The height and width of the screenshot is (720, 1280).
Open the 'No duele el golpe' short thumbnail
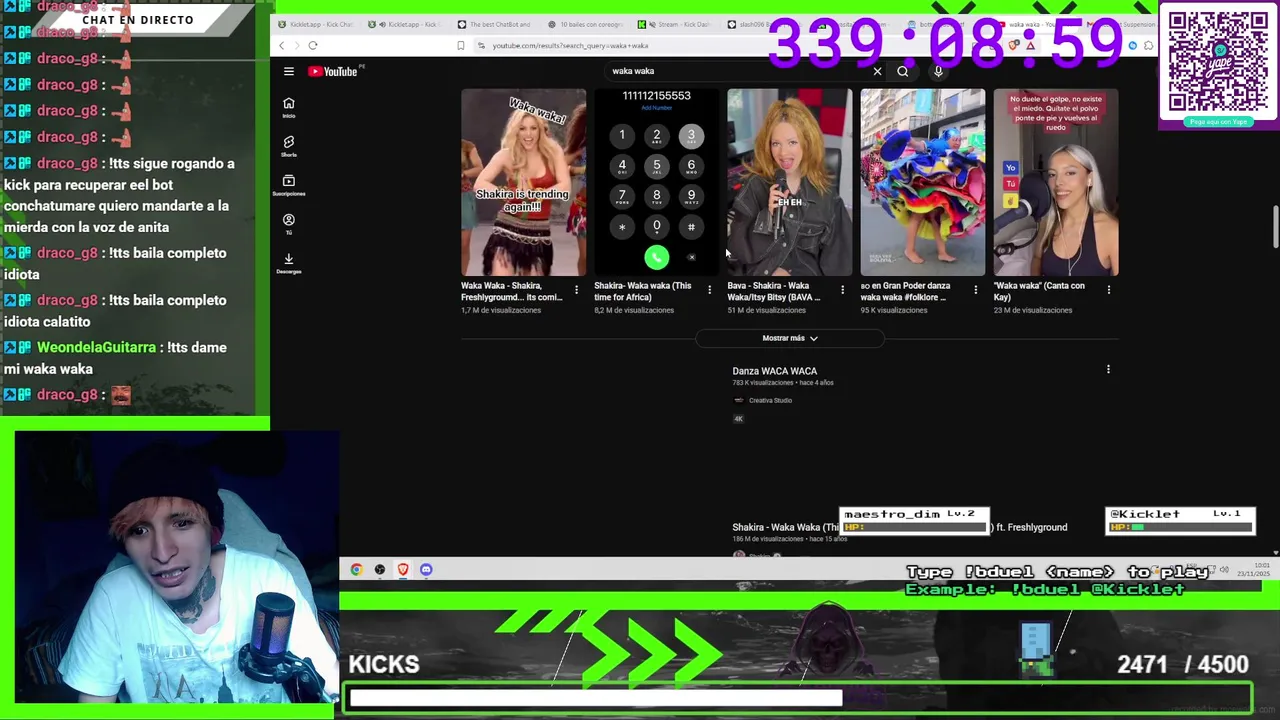[x=1055, y=182]
